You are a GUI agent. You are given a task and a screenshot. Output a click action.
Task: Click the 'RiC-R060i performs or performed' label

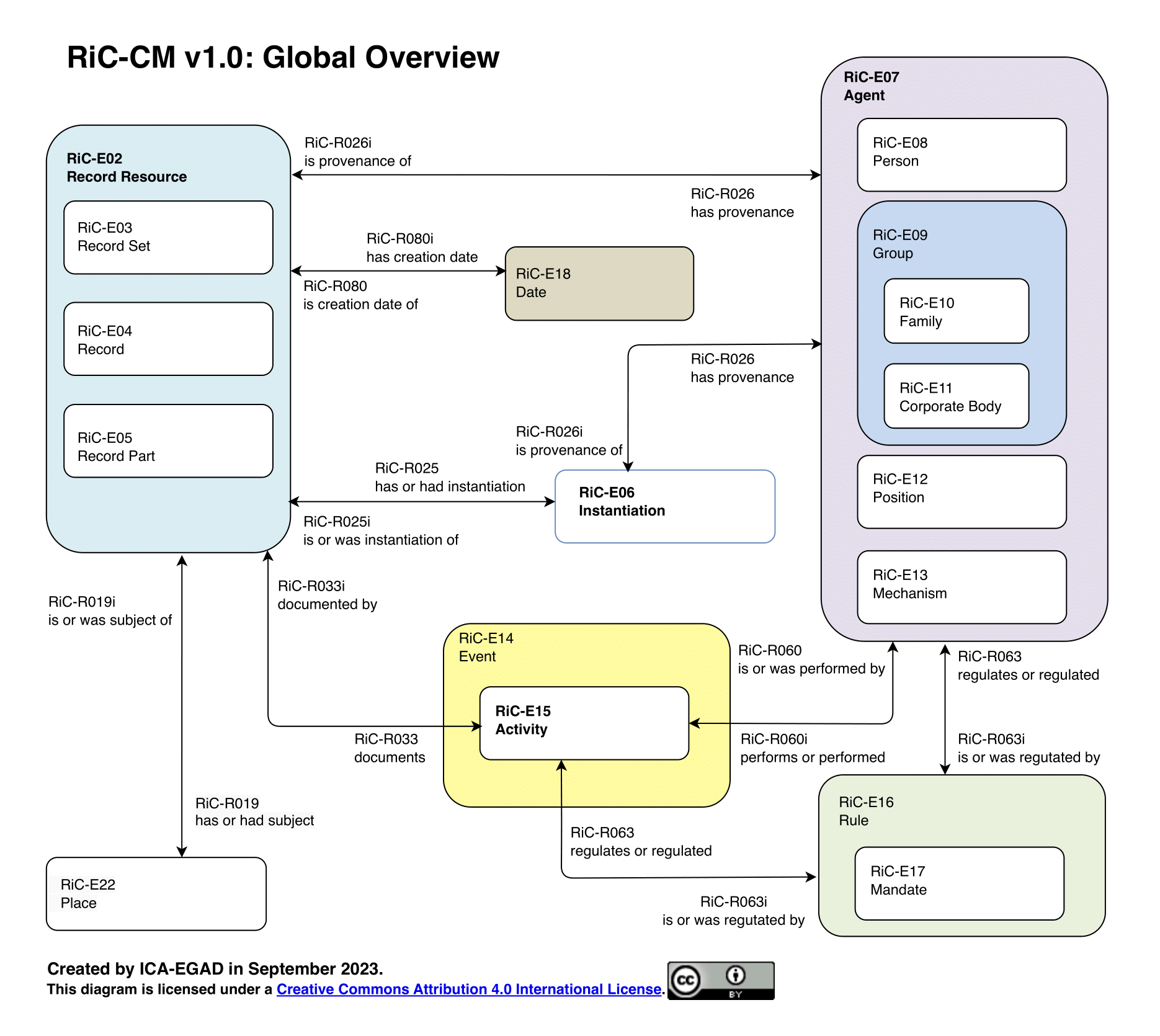pos(813,748)
